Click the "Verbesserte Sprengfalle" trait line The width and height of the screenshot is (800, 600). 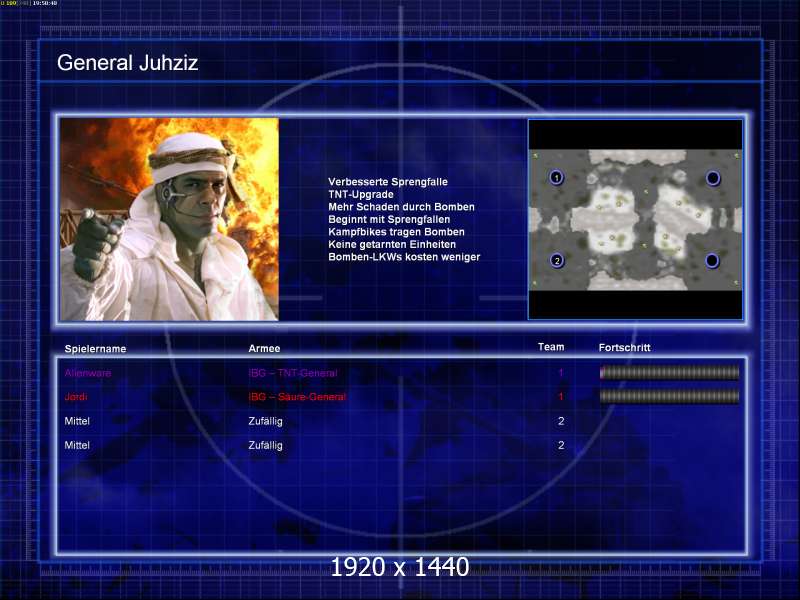388,182
